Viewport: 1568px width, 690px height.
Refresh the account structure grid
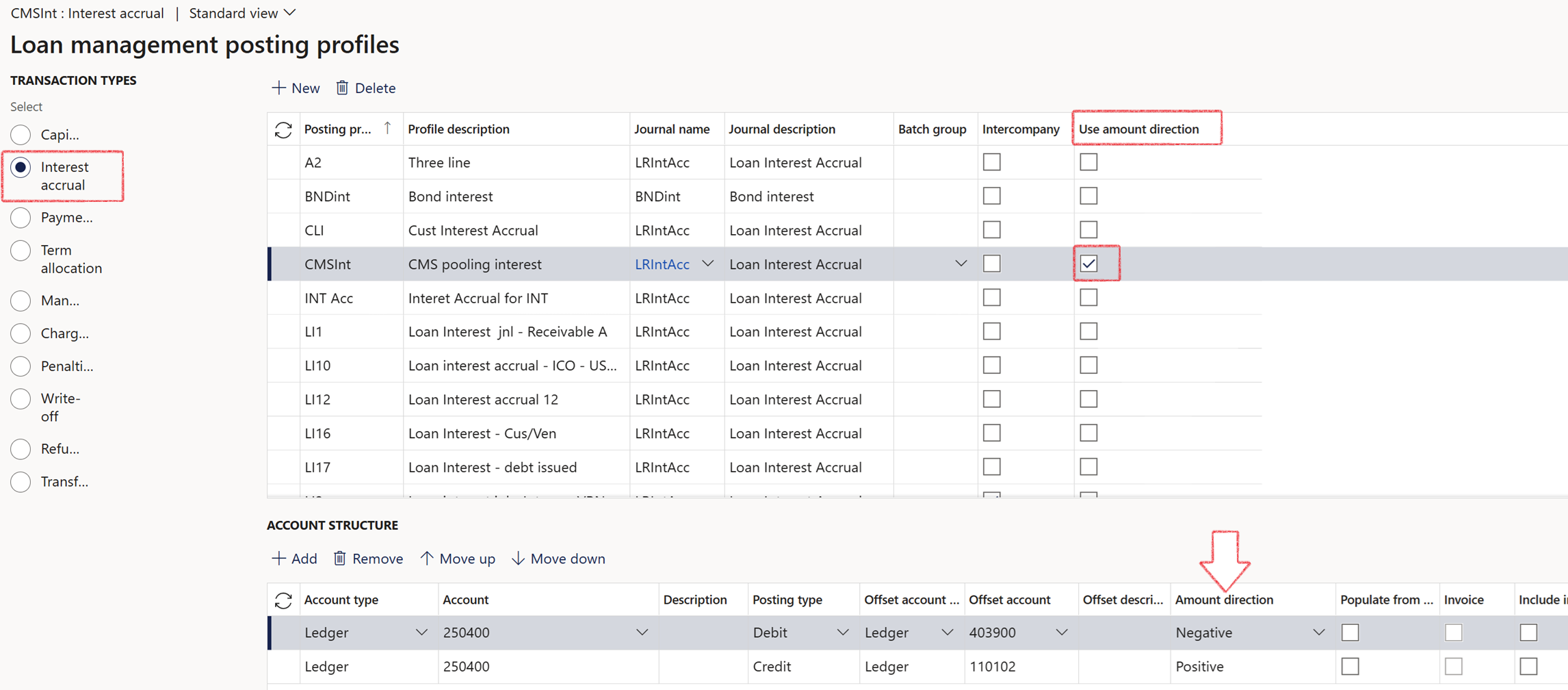click(x=283, y=600)
